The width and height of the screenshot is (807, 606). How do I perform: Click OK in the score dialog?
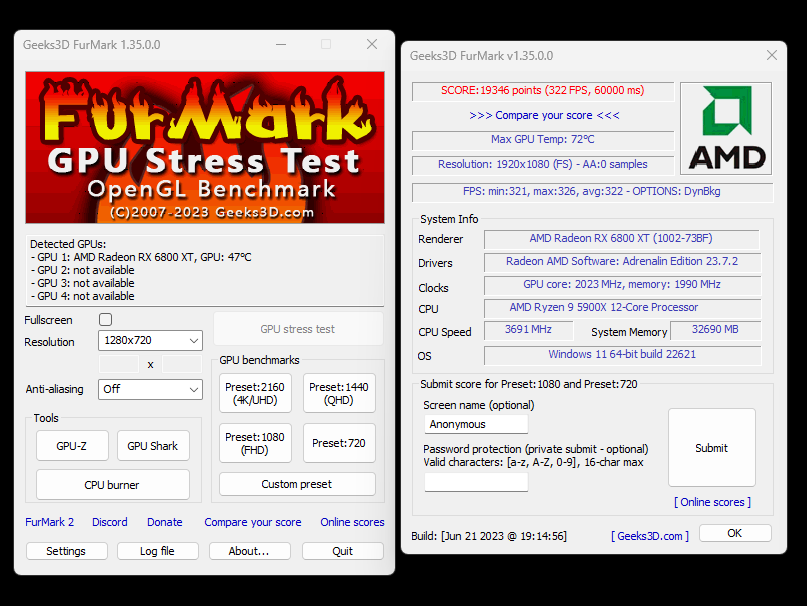click(x=735, y=533)
